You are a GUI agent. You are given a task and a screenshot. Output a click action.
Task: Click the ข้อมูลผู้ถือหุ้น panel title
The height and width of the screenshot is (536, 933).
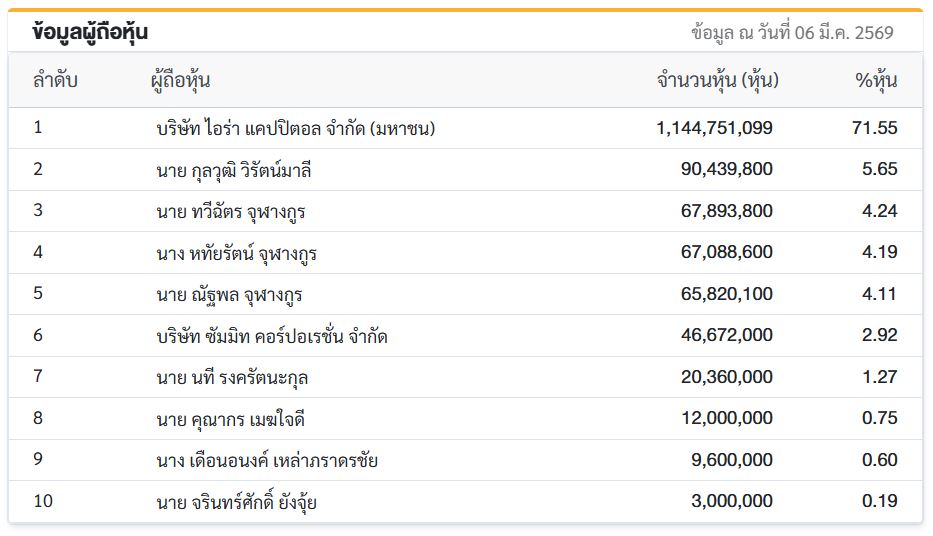(x=91, y=32)
